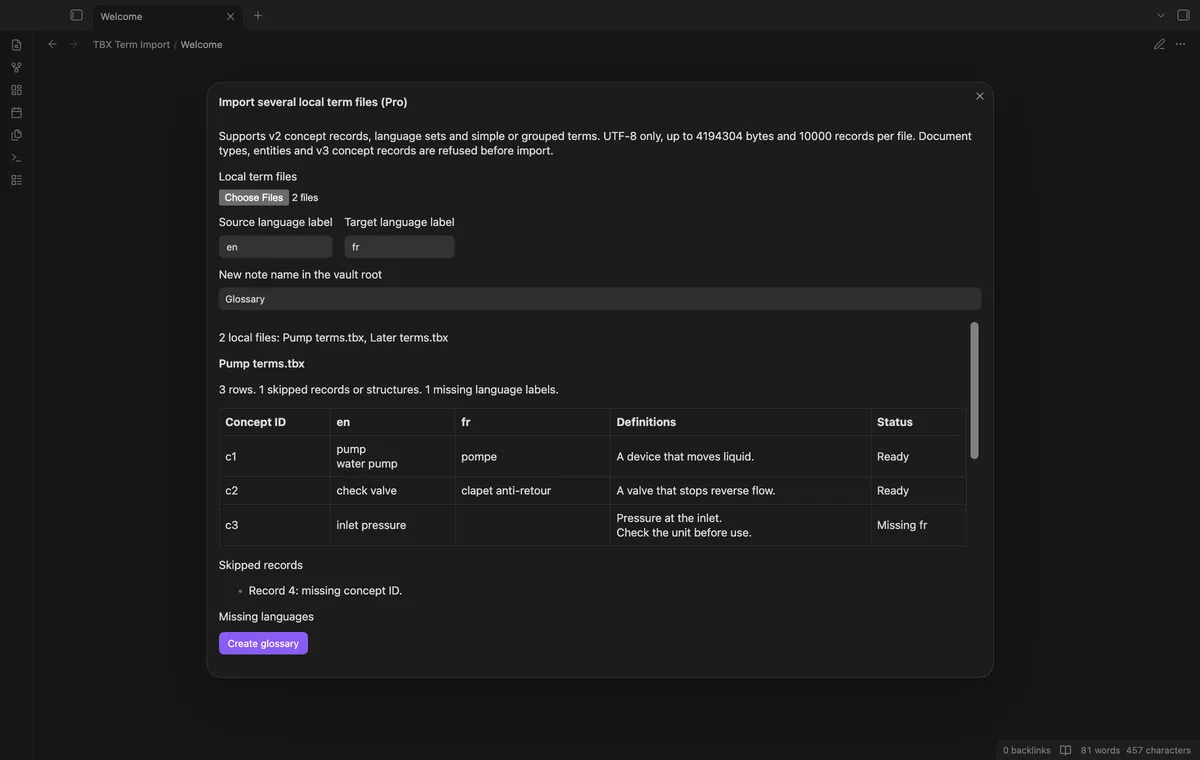
Task: Click the bottom list icon in left ribbon
Action: click(16, 180)
